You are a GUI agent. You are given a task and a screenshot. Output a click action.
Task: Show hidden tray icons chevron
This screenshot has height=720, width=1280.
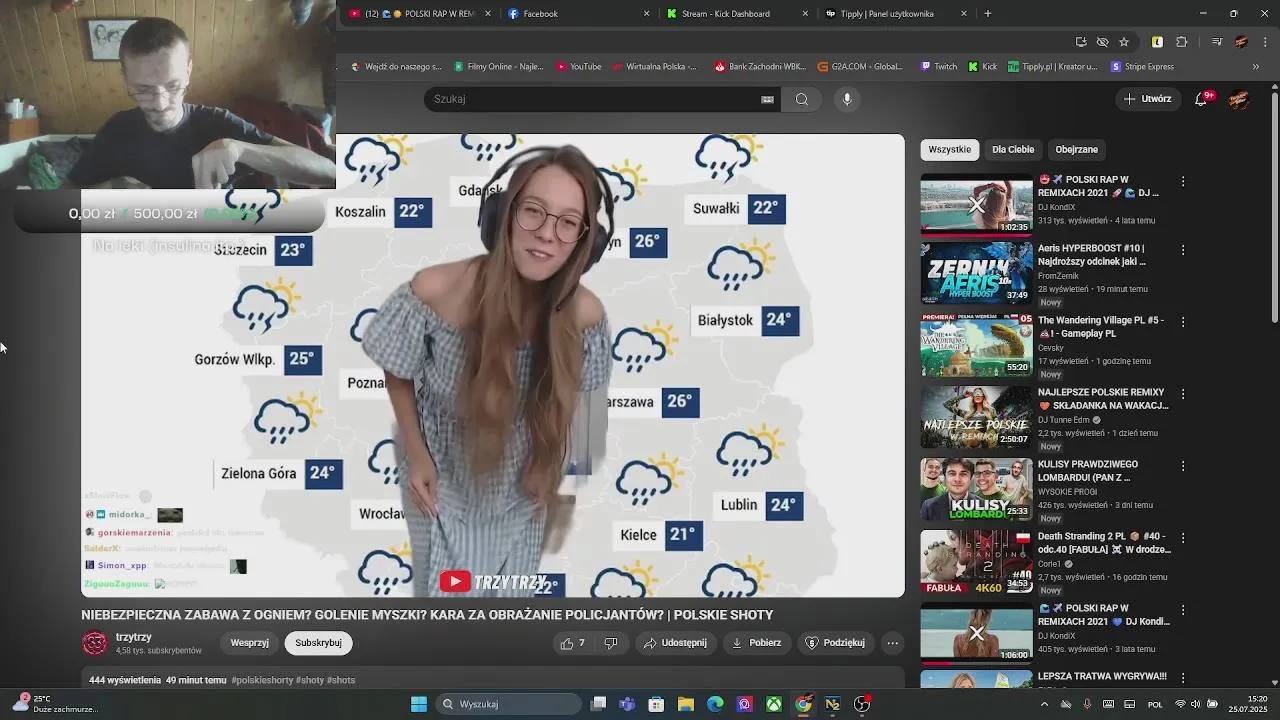[x=1045, y=704]
